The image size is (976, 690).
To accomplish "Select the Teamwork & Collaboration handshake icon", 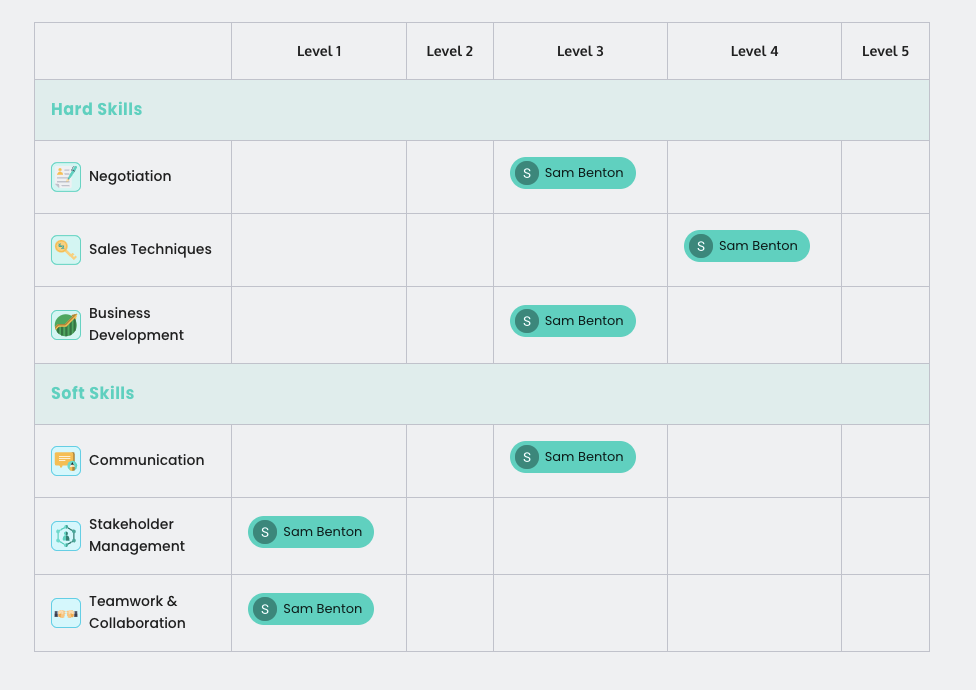I will 66,612.
